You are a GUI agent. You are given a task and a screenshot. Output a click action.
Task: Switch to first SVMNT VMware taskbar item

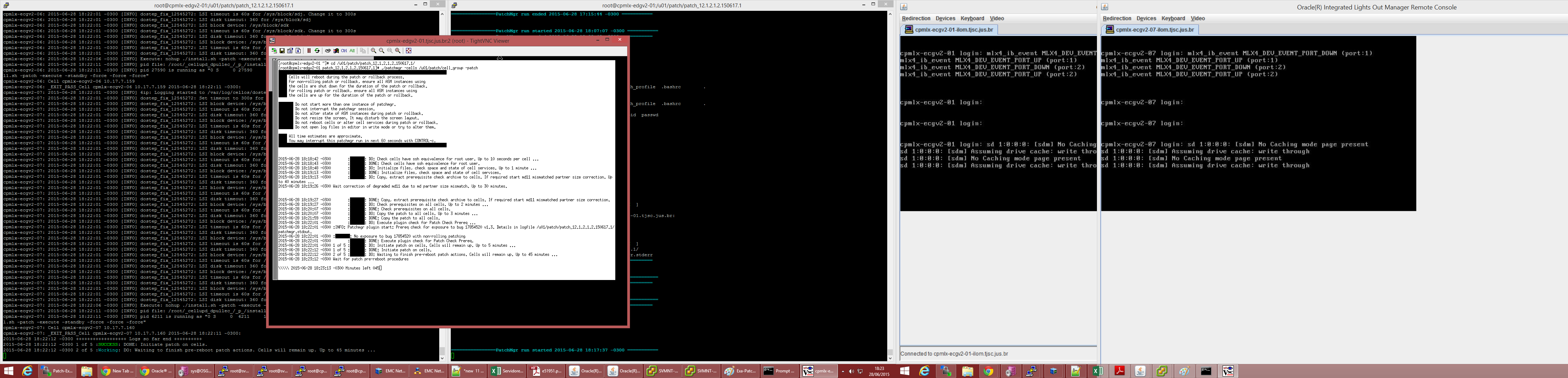662,371
